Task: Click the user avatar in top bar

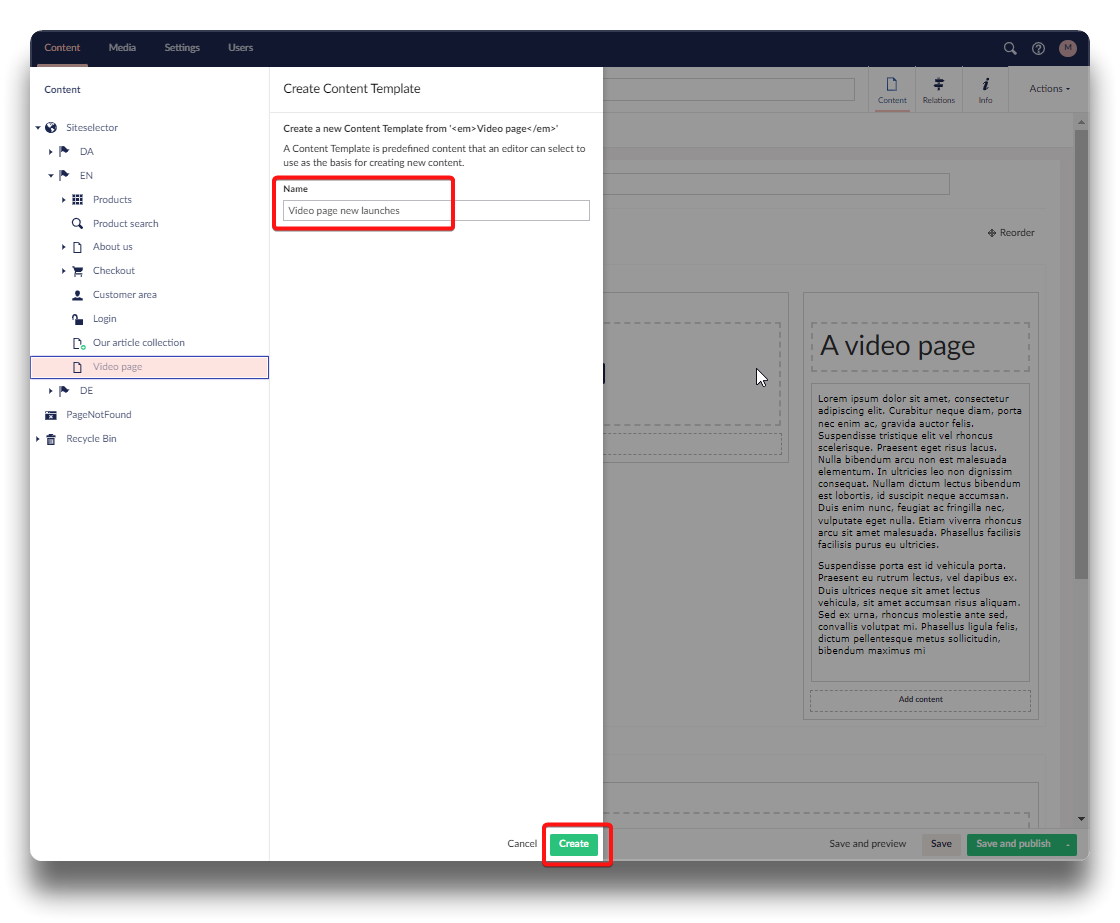Action: click(x=1067, y=48)
